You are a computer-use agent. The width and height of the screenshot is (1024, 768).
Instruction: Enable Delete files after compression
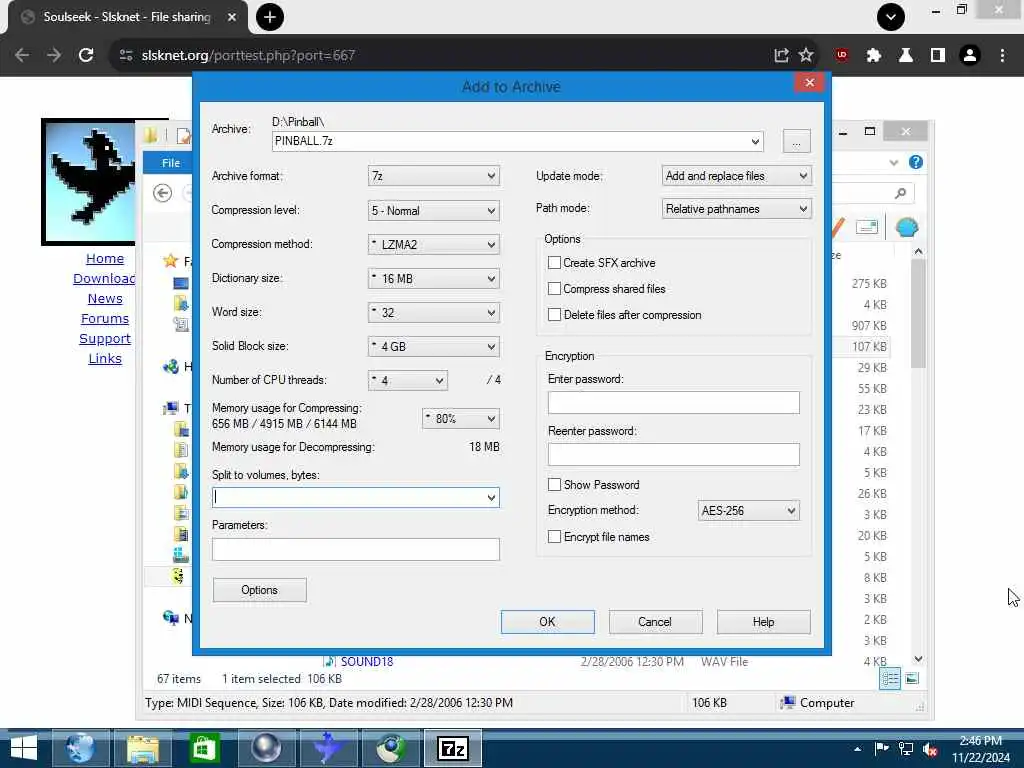[554, 315]
